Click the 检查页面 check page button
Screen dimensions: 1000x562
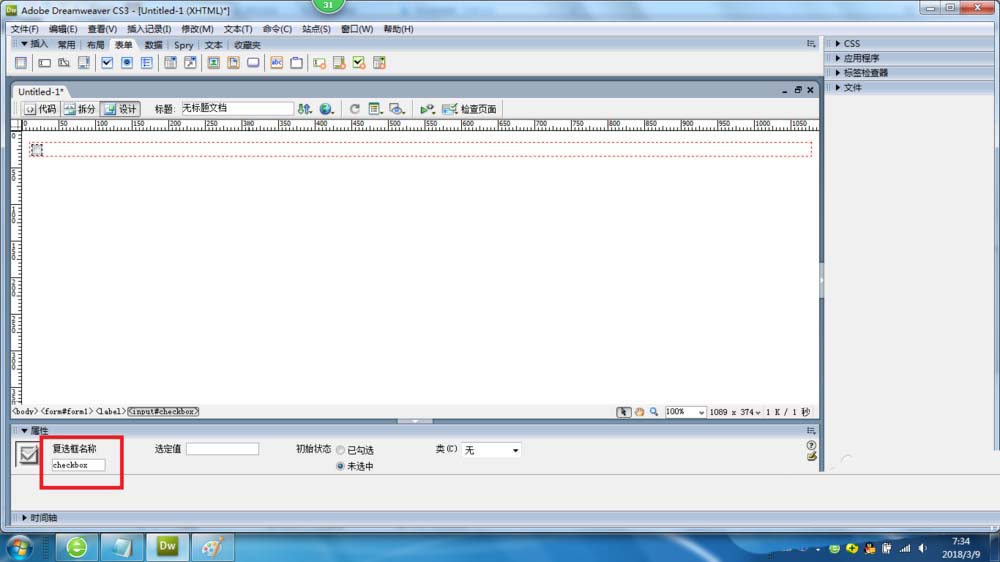[469, 109]
